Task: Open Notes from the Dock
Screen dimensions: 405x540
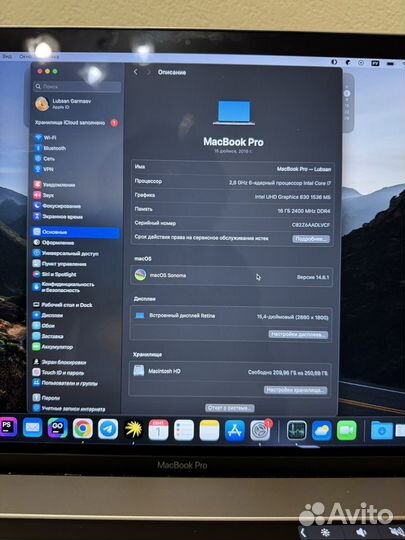Action: click(x=209, y=430)
